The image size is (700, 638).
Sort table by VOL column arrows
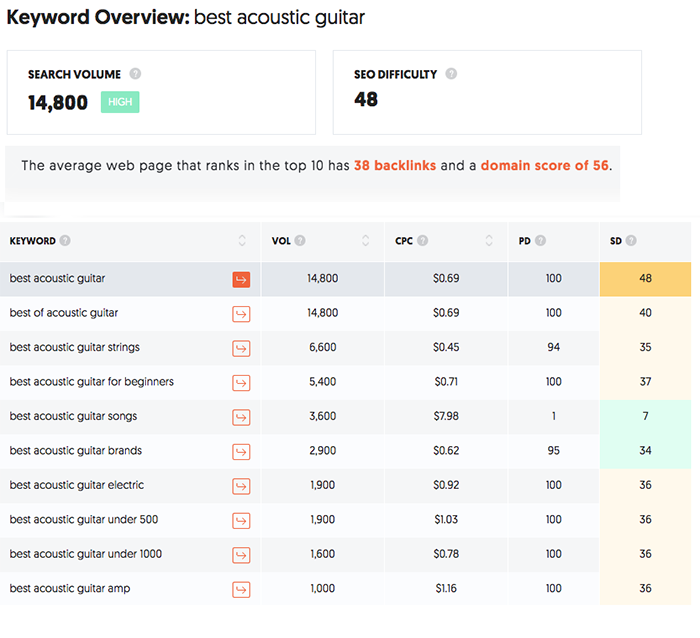(365, 241)
